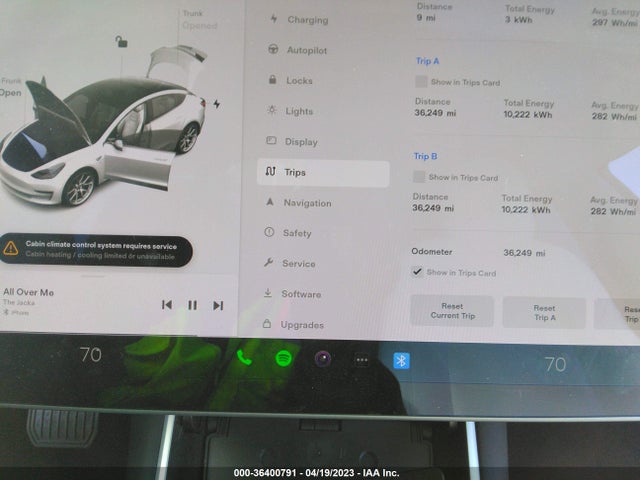
Task: Tap the Trunk Opened label
Action: (x=200, y=20)
